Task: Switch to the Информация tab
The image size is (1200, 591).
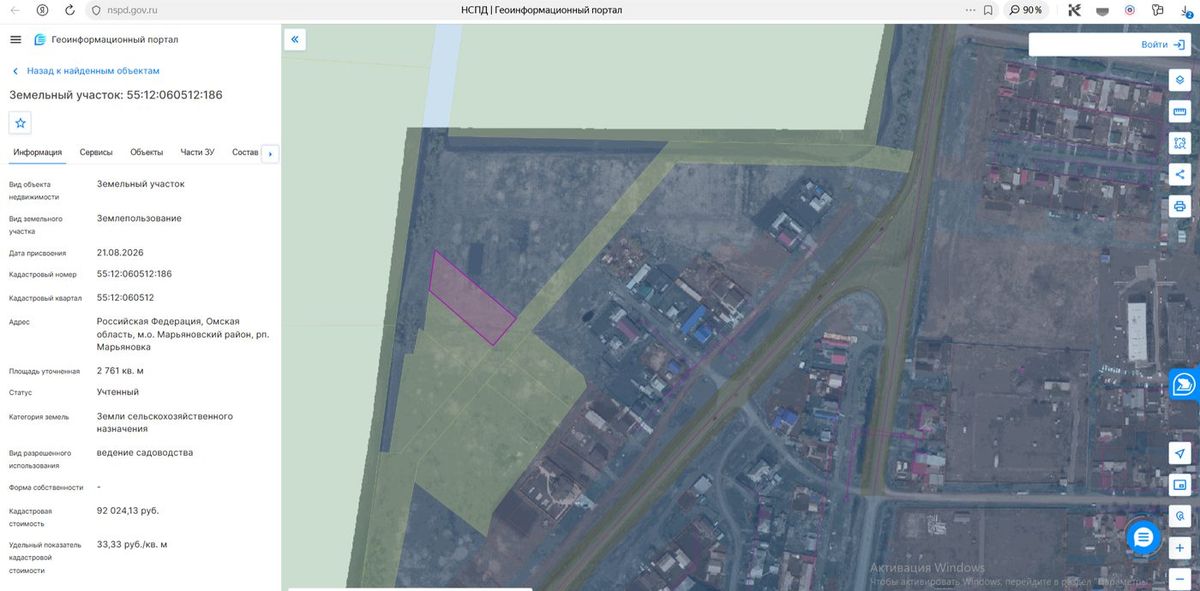Action: [38, 152]
